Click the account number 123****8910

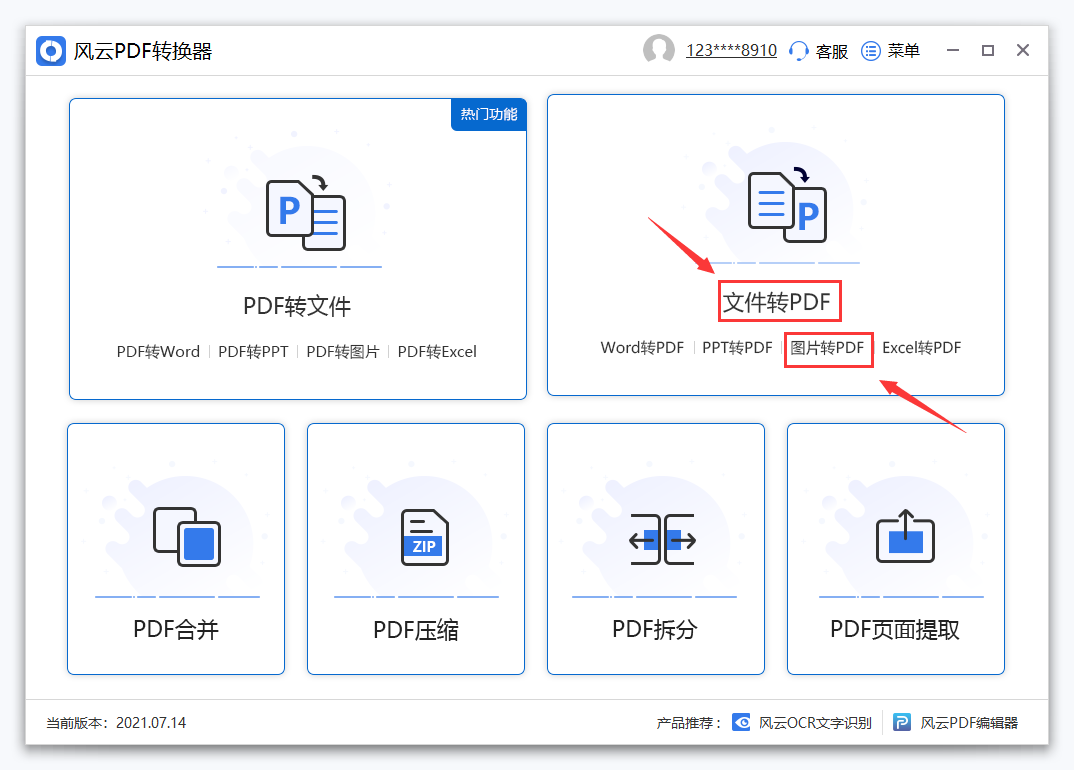(731, 50)
